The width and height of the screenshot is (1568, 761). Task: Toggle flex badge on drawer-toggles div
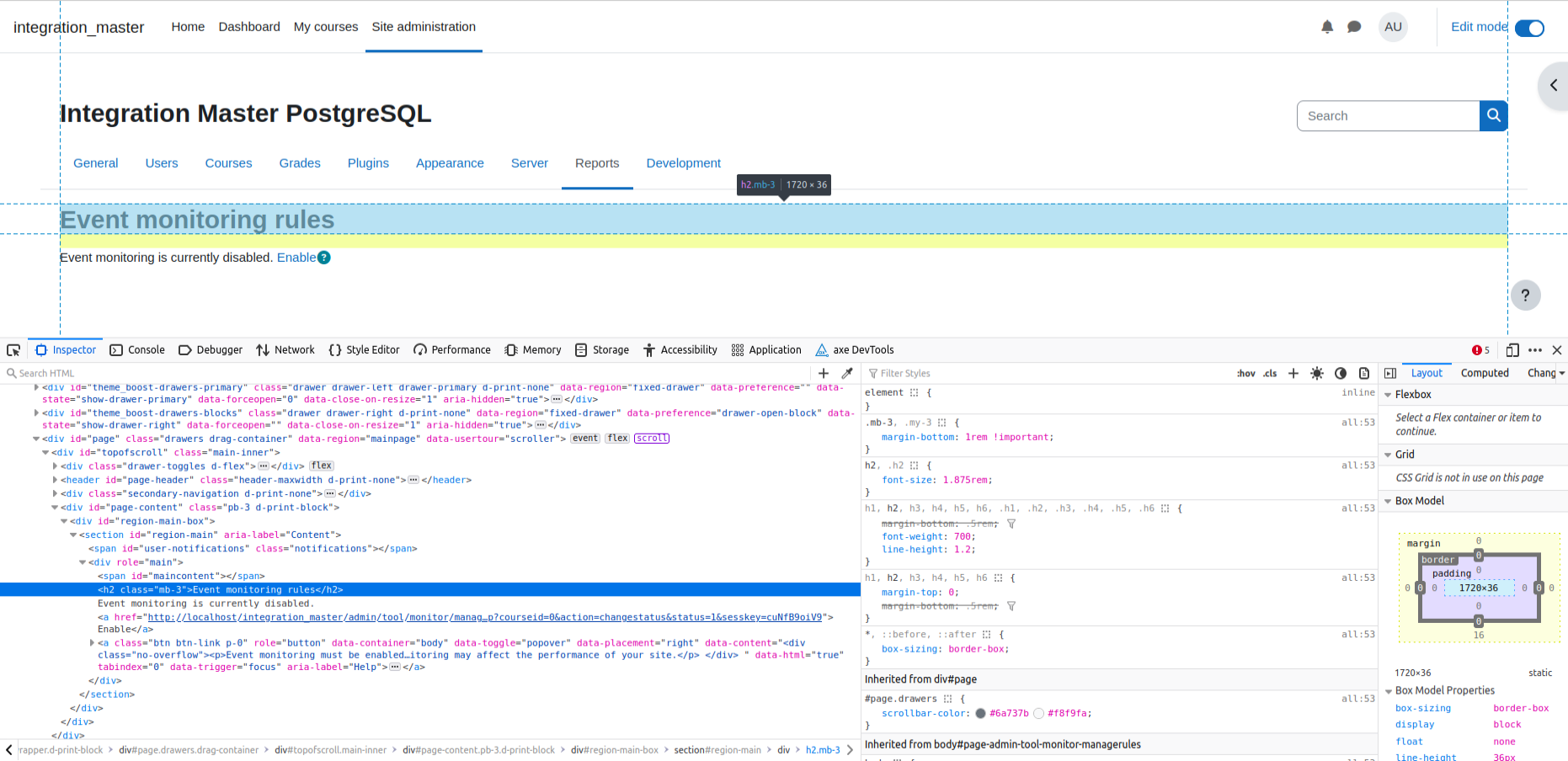point(322,466)
